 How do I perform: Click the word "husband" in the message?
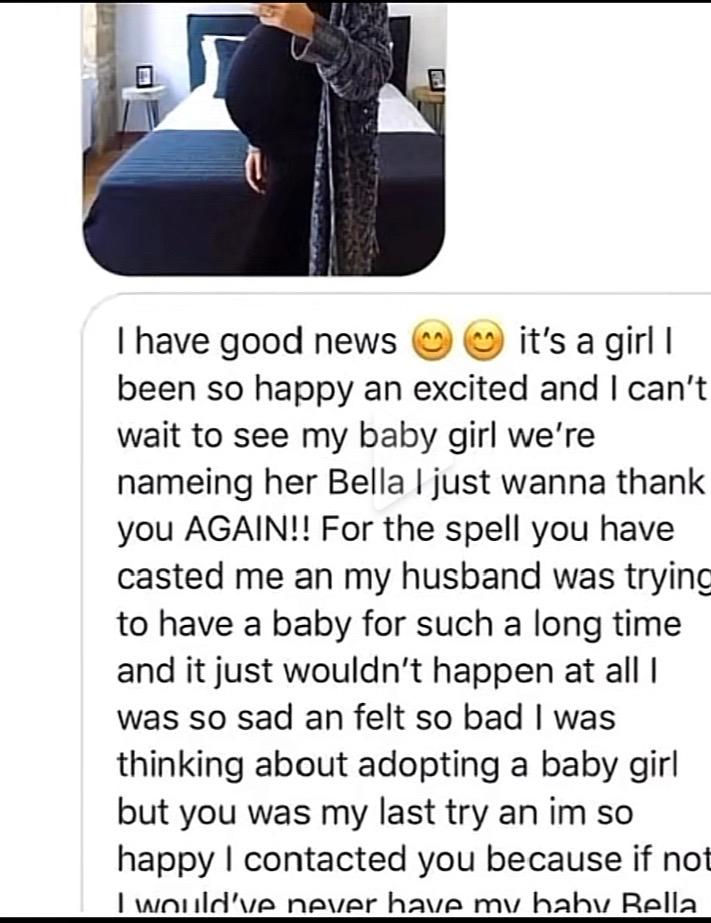[x=471, y=576]
